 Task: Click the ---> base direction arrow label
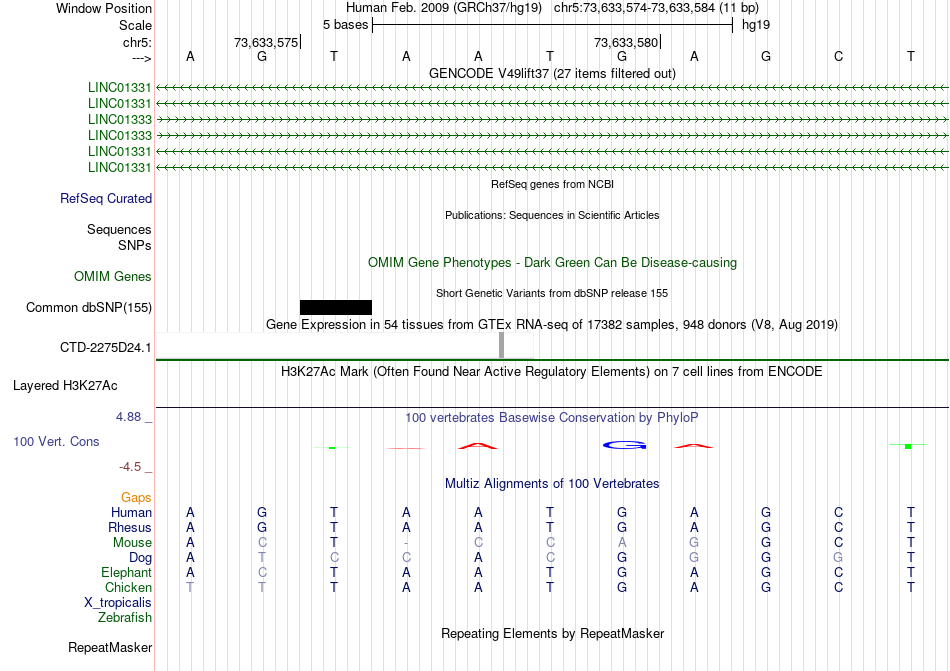tap(141, 58)
